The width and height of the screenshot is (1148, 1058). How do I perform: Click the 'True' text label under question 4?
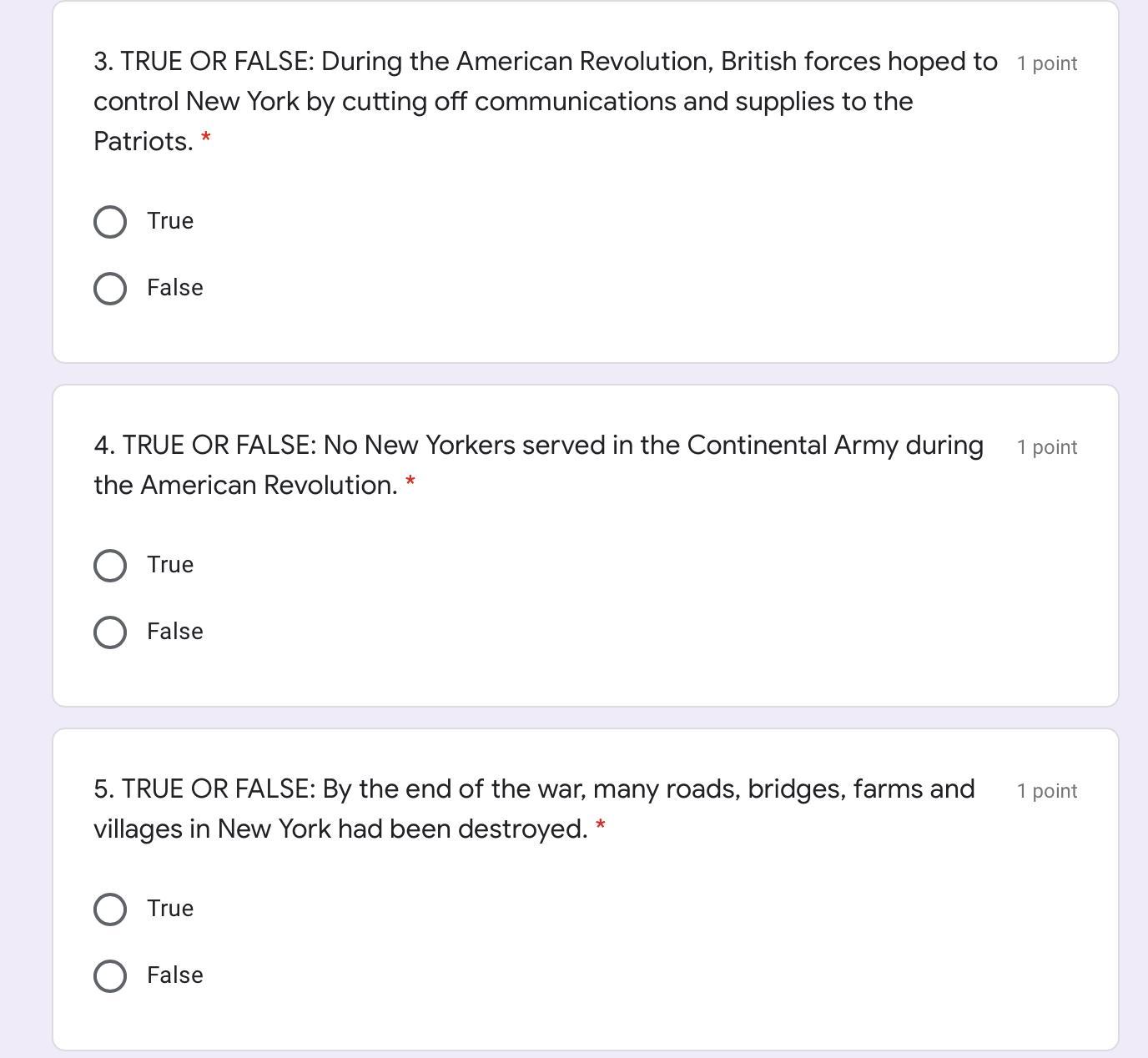pos(170,565)
